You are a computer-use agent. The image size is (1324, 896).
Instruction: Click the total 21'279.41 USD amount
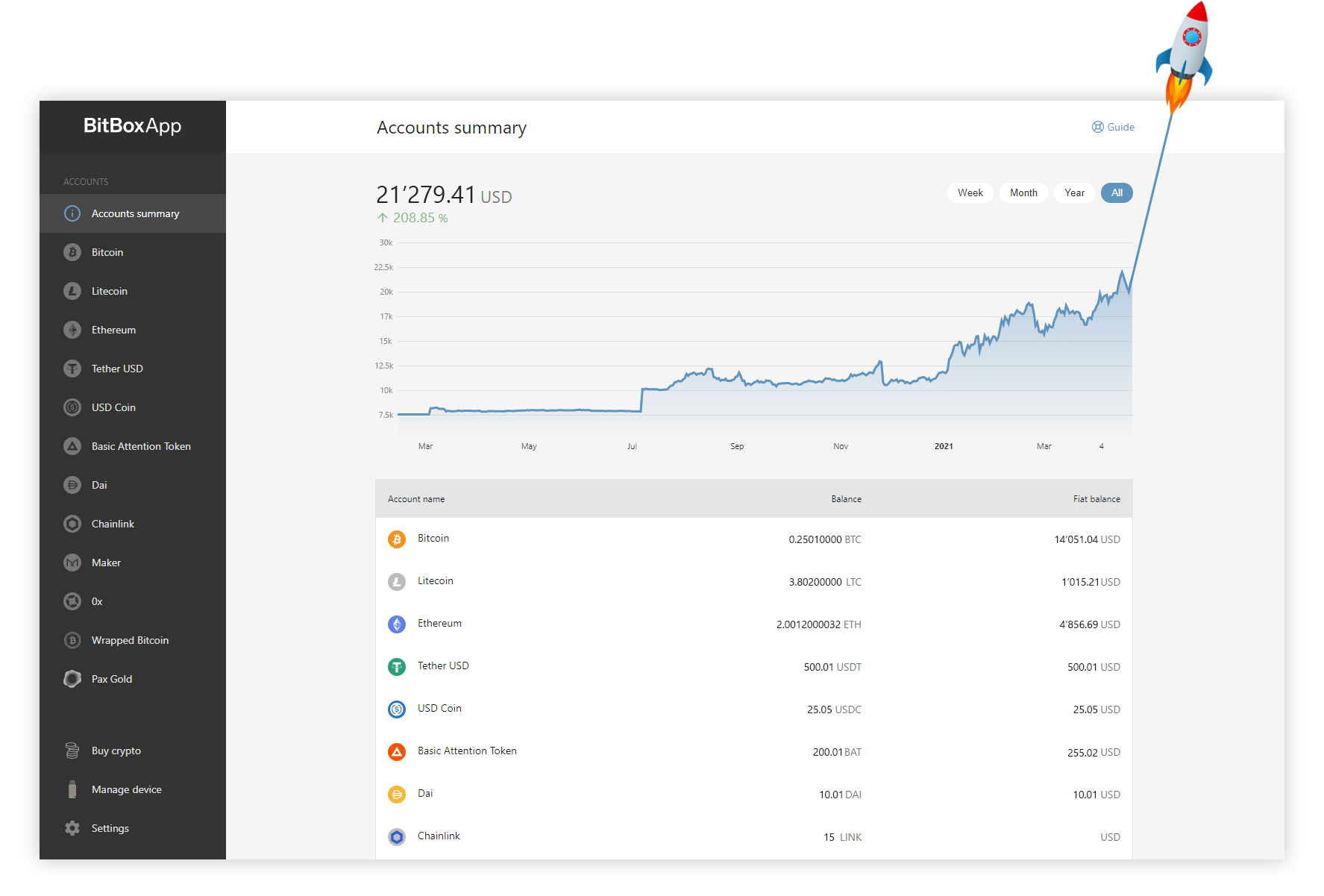coord(444,195)
